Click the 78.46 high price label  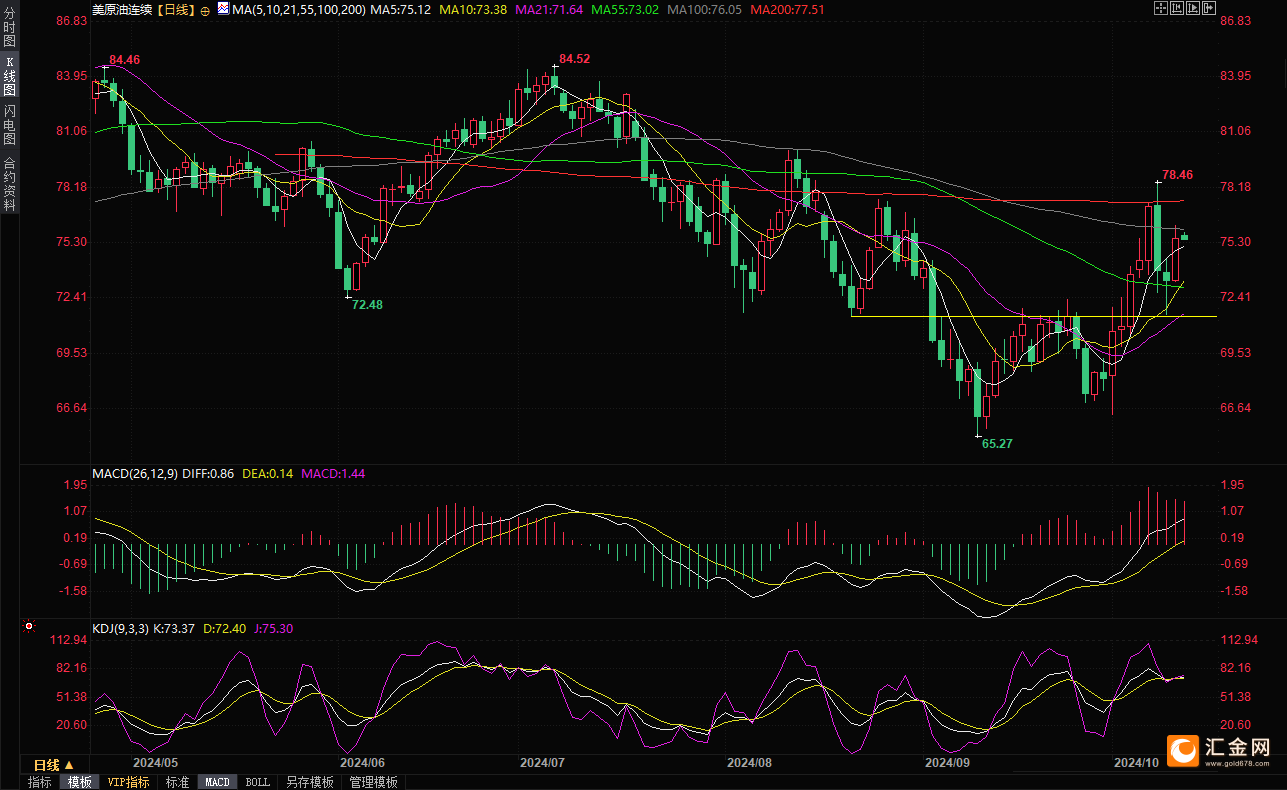coord(1178,174)
